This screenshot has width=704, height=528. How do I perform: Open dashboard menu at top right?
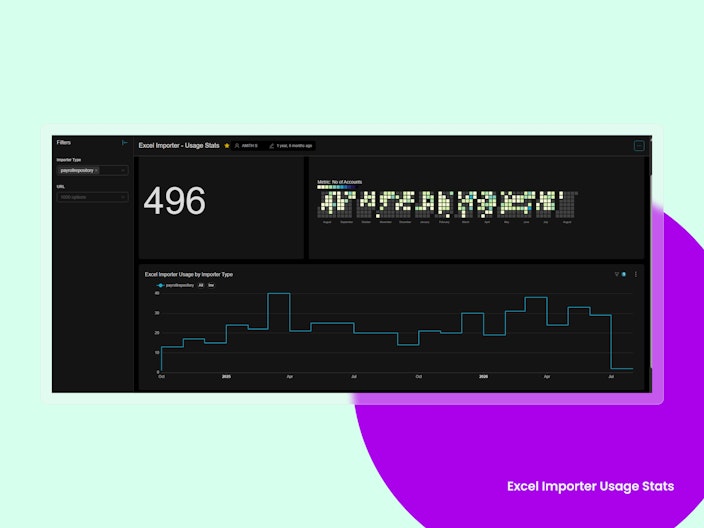tap(639, 145)
